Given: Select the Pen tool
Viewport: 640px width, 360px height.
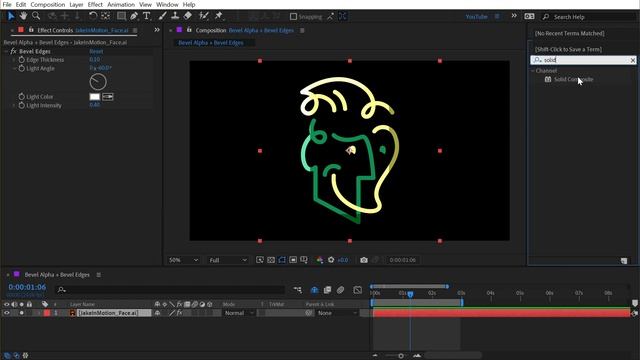Looking at the screenshot, I should pyautogui.click(x=134, y=16).
